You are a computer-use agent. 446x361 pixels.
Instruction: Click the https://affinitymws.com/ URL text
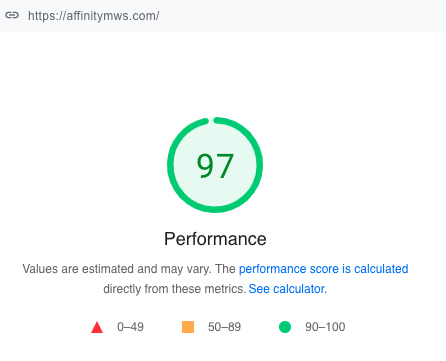[94, 16]
